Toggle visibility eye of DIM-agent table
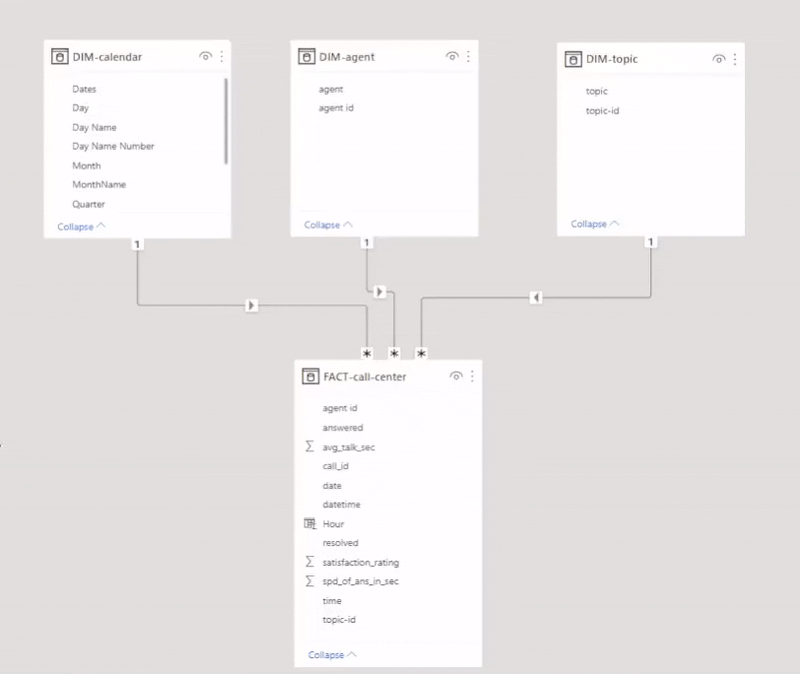 (452, 56)
